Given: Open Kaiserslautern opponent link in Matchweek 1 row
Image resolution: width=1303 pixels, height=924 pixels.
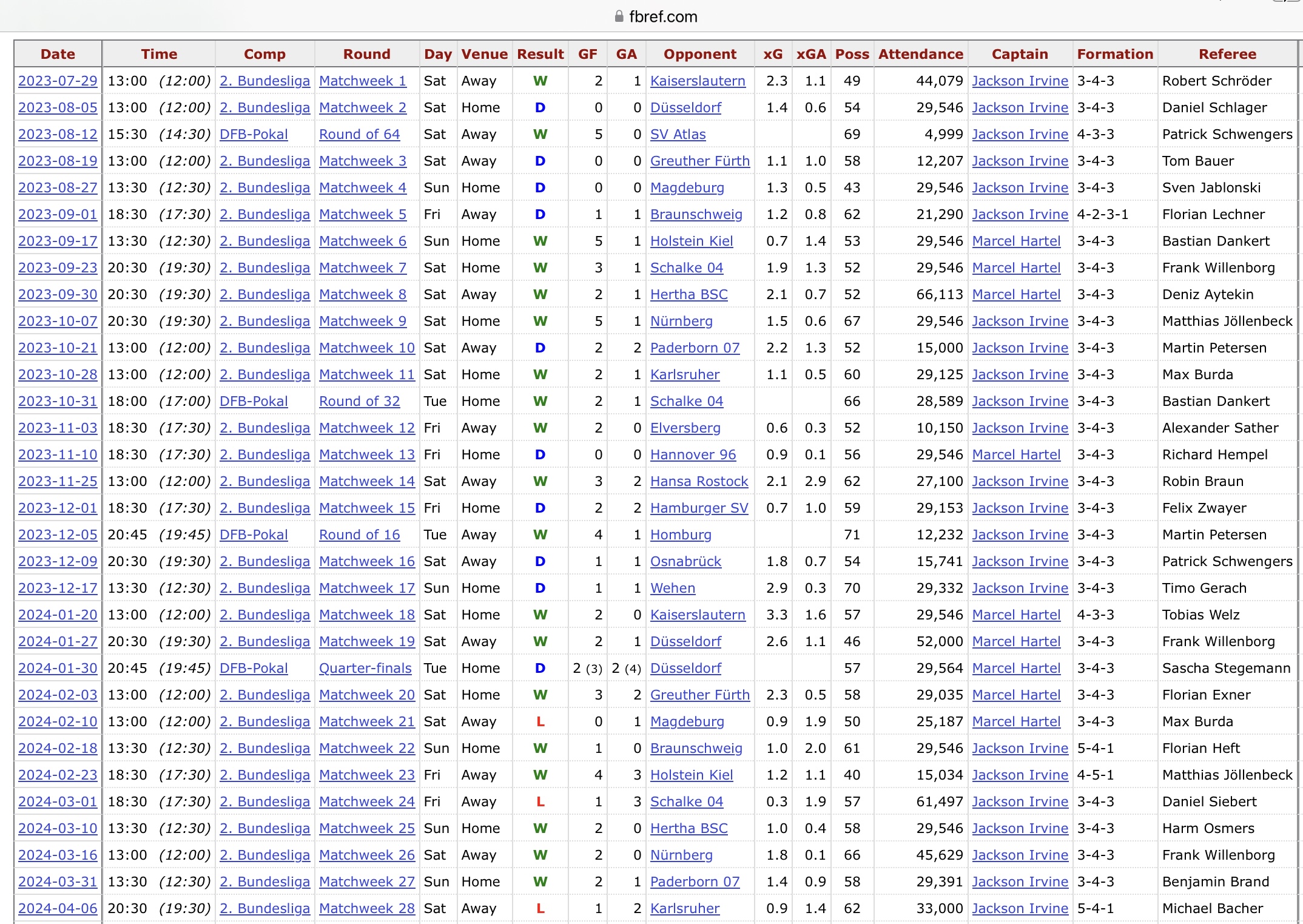Looking at the screenshot, I should click(x=698, y=81).
